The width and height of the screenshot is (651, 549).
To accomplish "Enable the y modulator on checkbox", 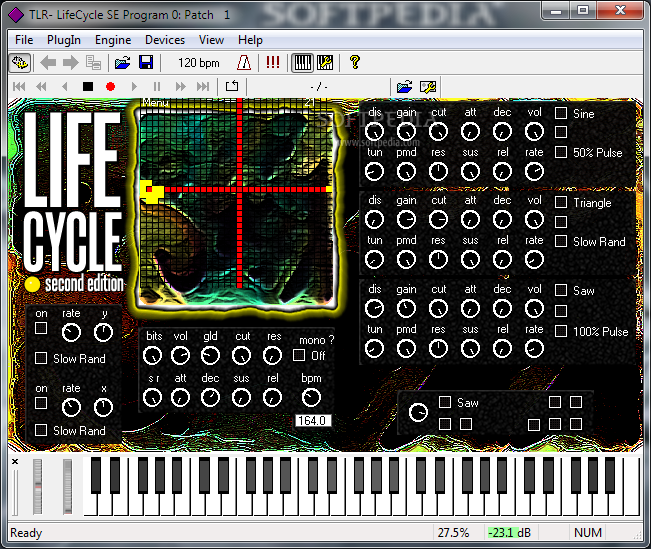I will (x=41, y=328).
